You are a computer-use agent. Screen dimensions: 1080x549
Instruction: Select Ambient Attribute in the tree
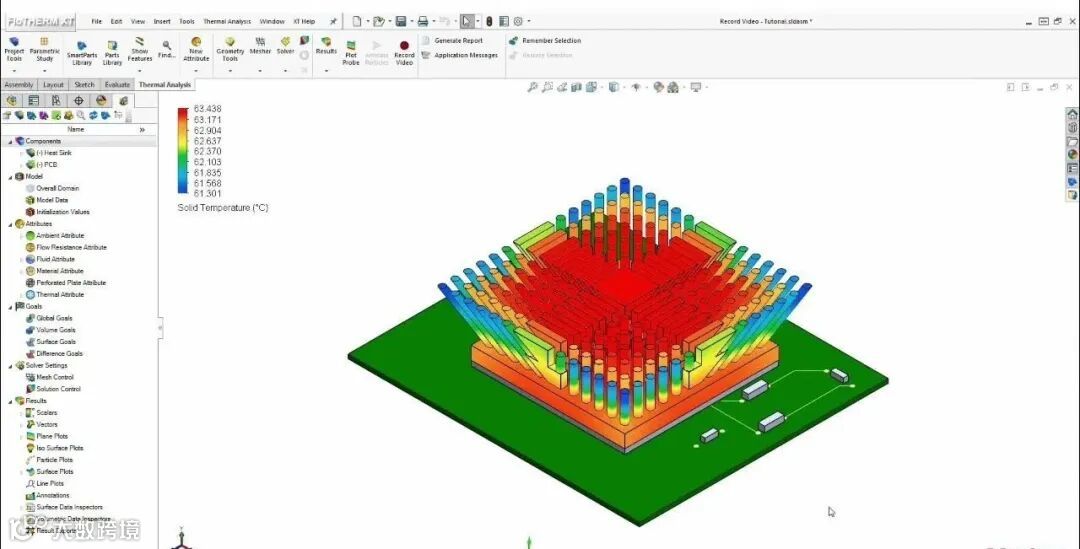point(55,236)
